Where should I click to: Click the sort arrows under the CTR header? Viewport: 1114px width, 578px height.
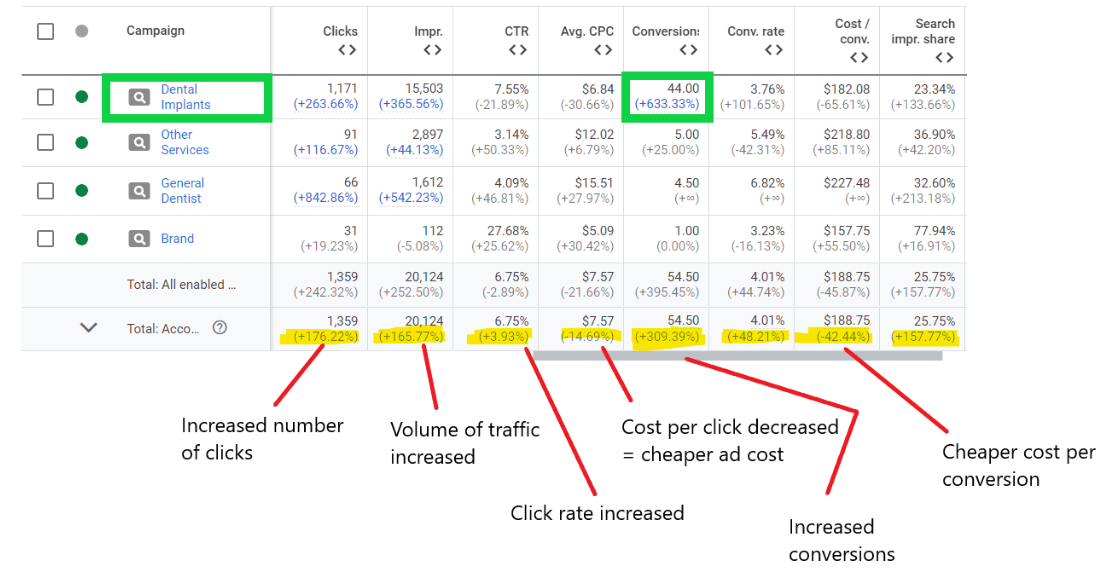[x=518, y=50]
